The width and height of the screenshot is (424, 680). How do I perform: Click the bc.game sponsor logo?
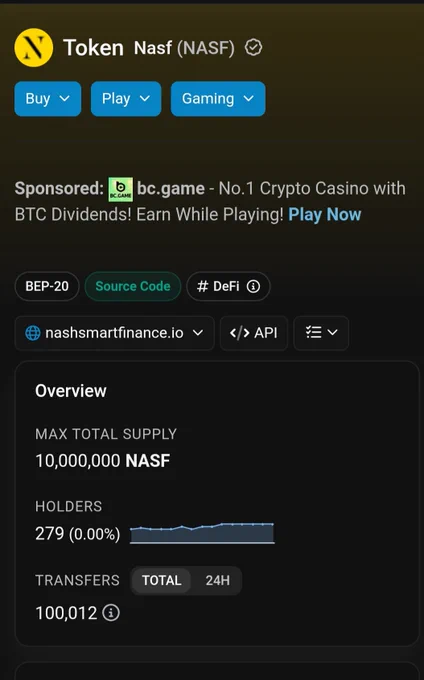click(x=121, y=189)
